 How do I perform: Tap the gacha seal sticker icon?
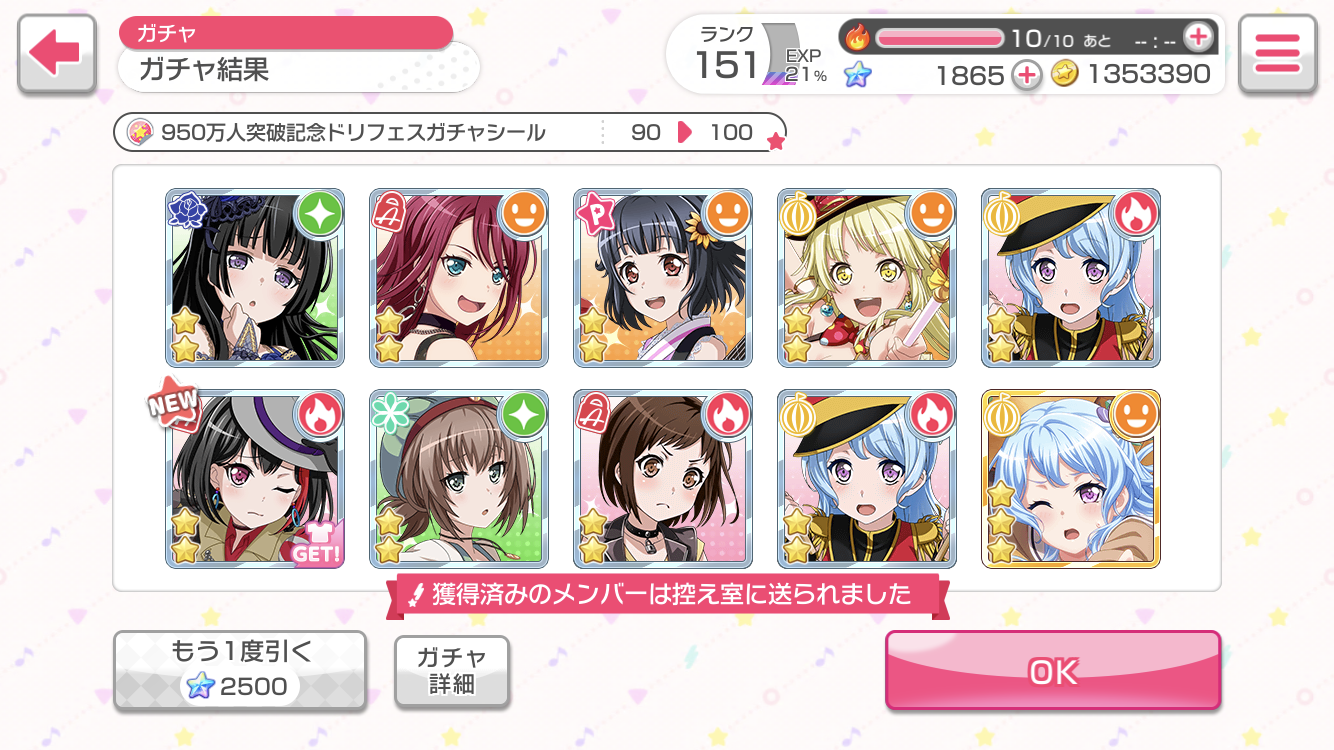140,132
